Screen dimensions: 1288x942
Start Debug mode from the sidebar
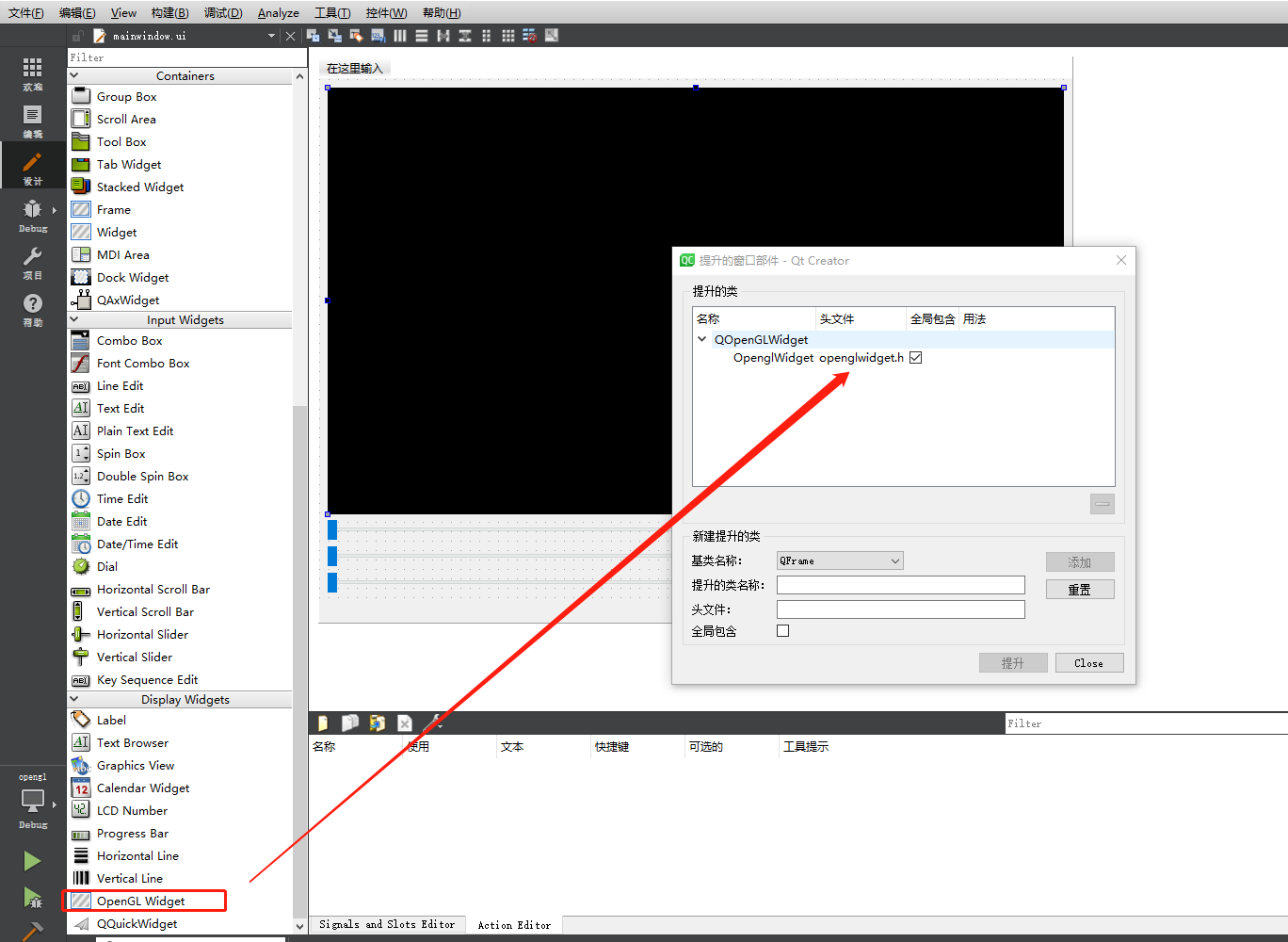33,215
